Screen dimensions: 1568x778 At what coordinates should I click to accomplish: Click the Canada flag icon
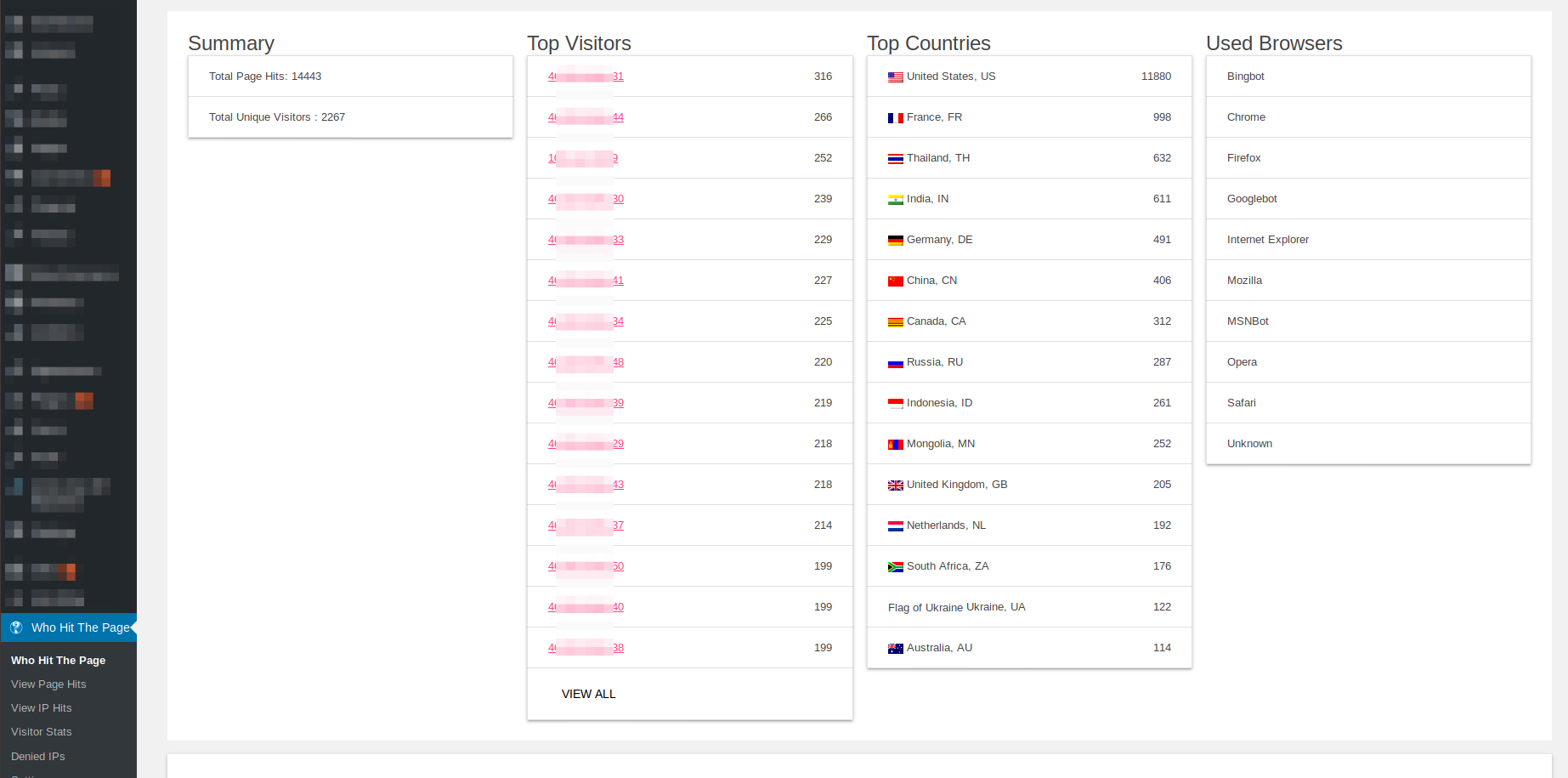point(896,322)
